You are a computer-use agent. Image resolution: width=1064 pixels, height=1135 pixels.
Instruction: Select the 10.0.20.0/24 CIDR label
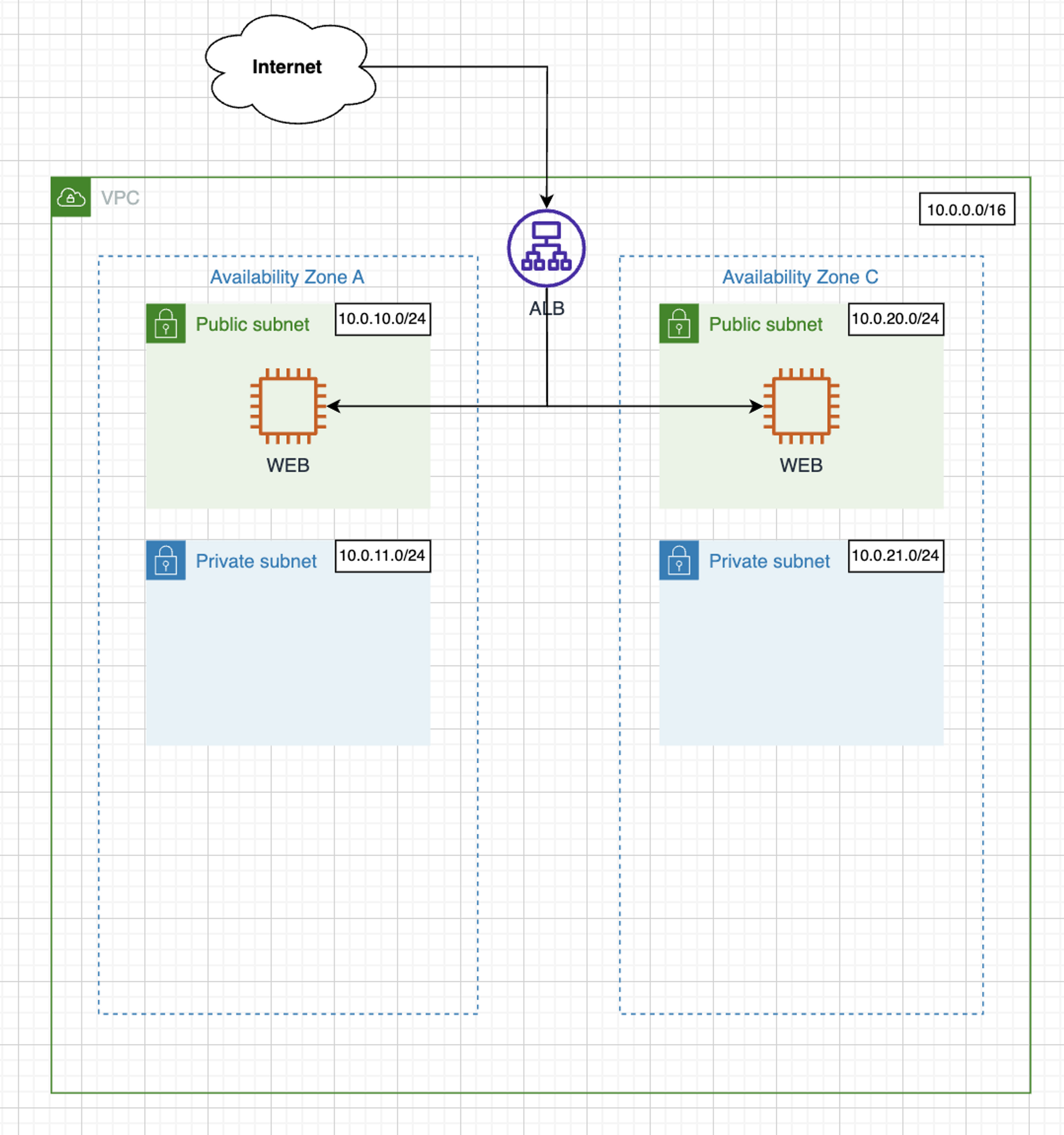(x=895, y=319)
